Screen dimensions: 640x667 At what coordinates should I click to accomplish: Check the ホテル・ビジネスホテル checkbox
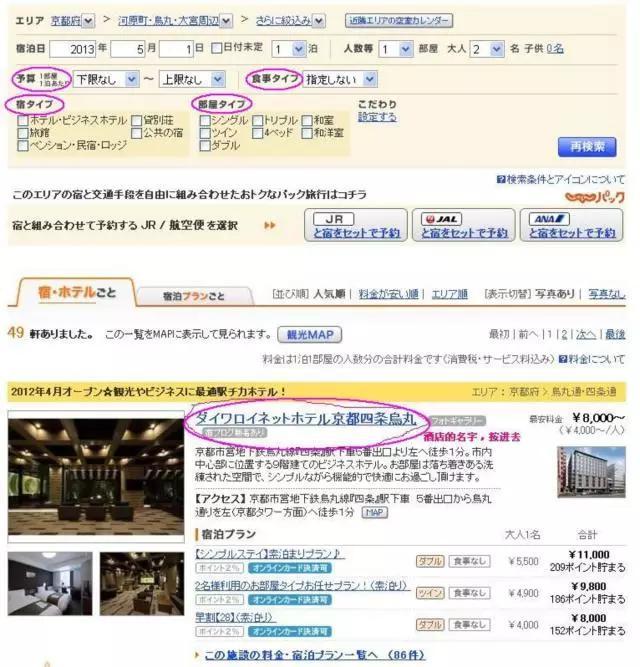(23, 120)
